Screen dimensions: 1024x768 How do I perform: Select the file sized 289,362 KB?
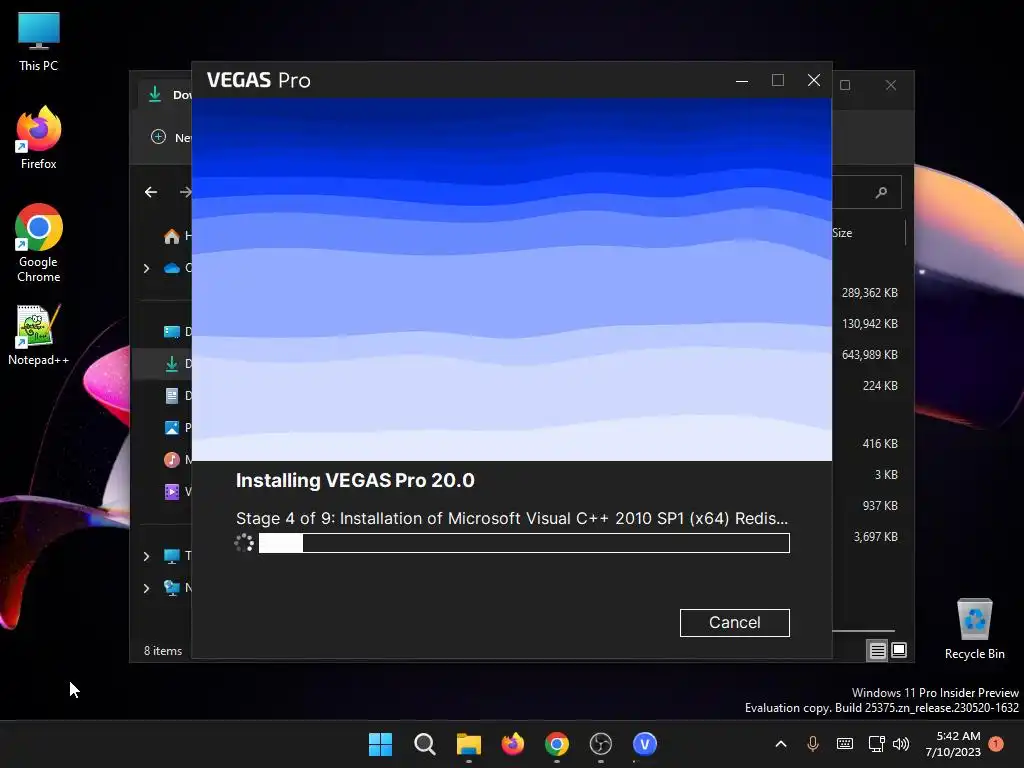click(869, 293)
